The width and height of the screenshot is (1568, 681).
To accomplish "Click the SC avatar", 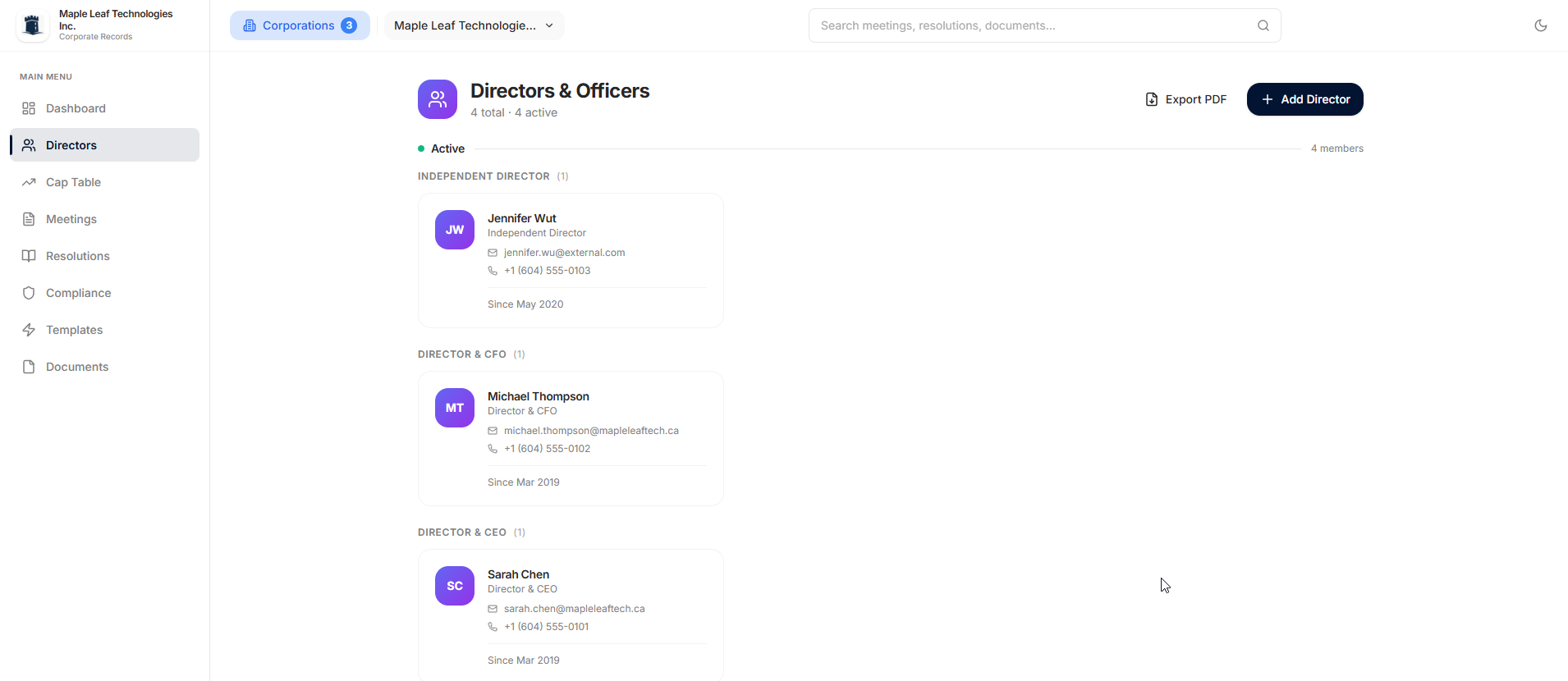I will (455, 586).
